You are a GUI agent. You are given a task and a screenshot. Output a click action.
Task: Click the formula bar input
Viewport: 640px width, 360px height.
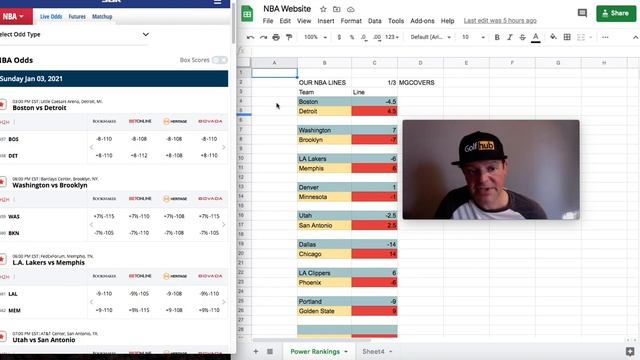coord(443,51)
